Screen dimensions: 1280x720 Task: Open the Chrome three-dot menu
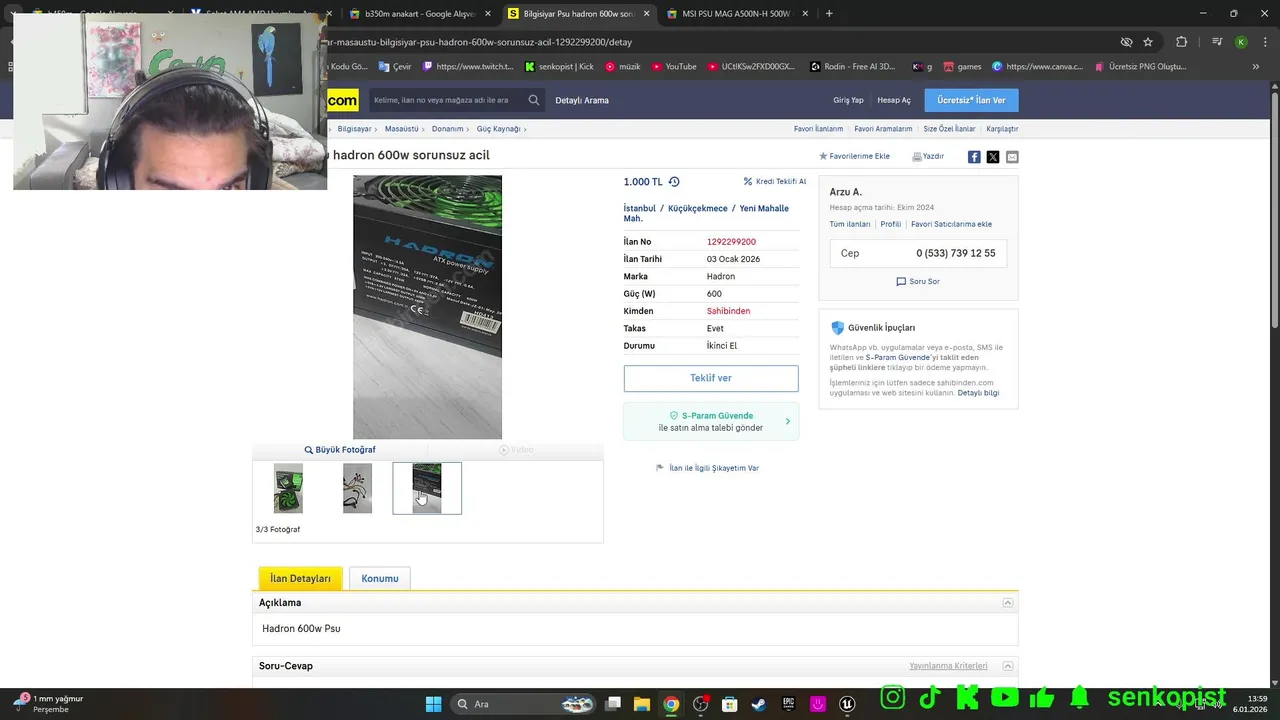coord(1264,42)
